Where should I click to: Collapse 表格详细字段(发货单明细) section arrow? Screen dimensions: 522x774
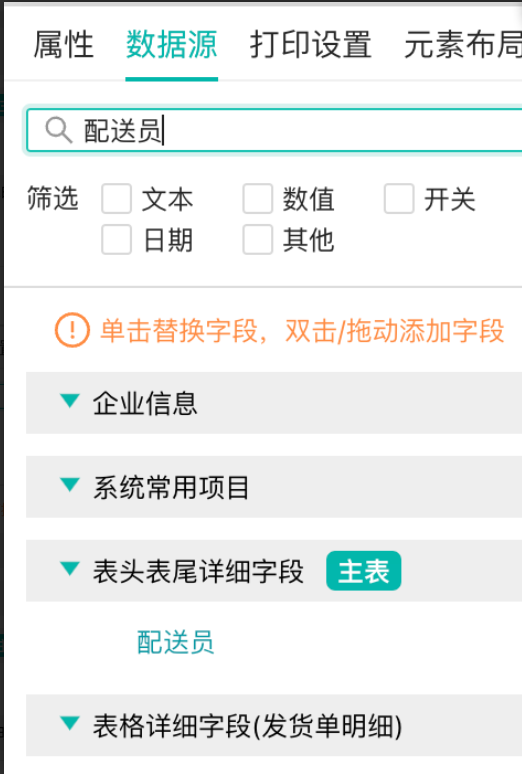(x=70, y=723)
